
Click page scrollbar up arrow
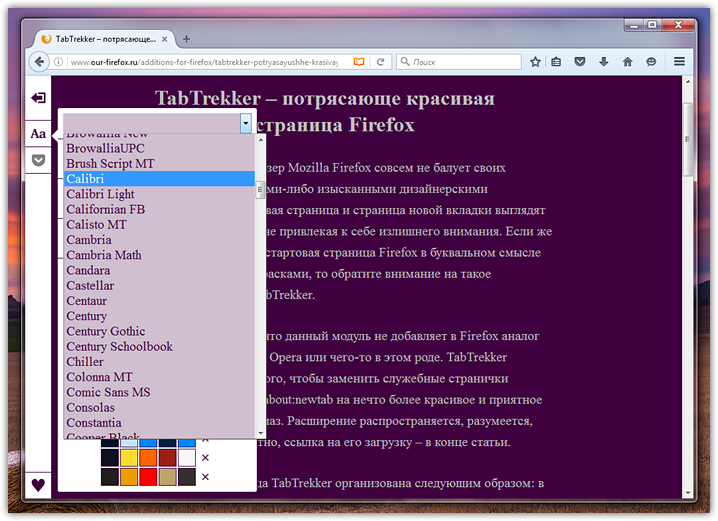pos(687,82)
